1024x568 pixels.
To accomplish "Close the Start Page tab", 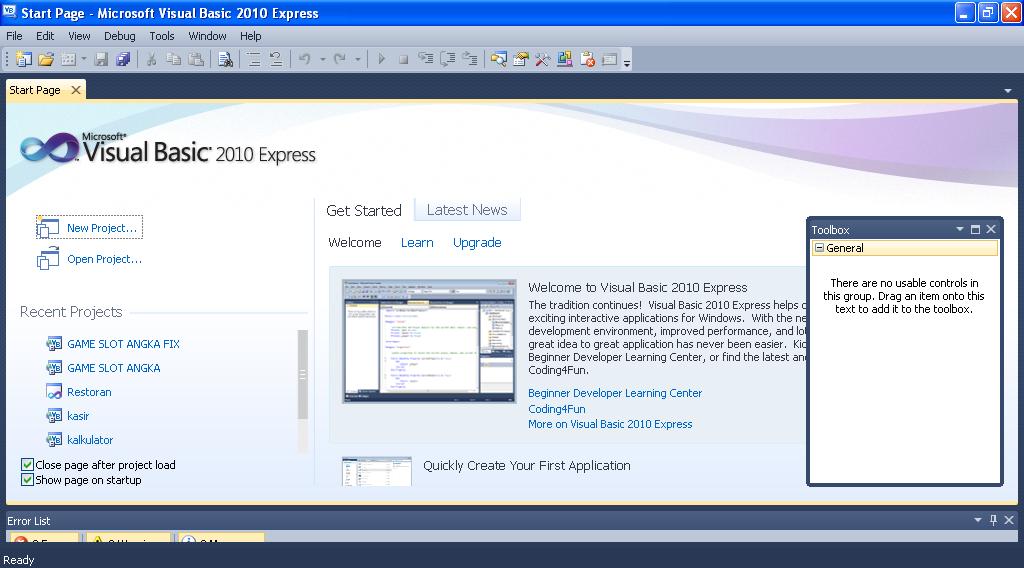I will 76,90.
